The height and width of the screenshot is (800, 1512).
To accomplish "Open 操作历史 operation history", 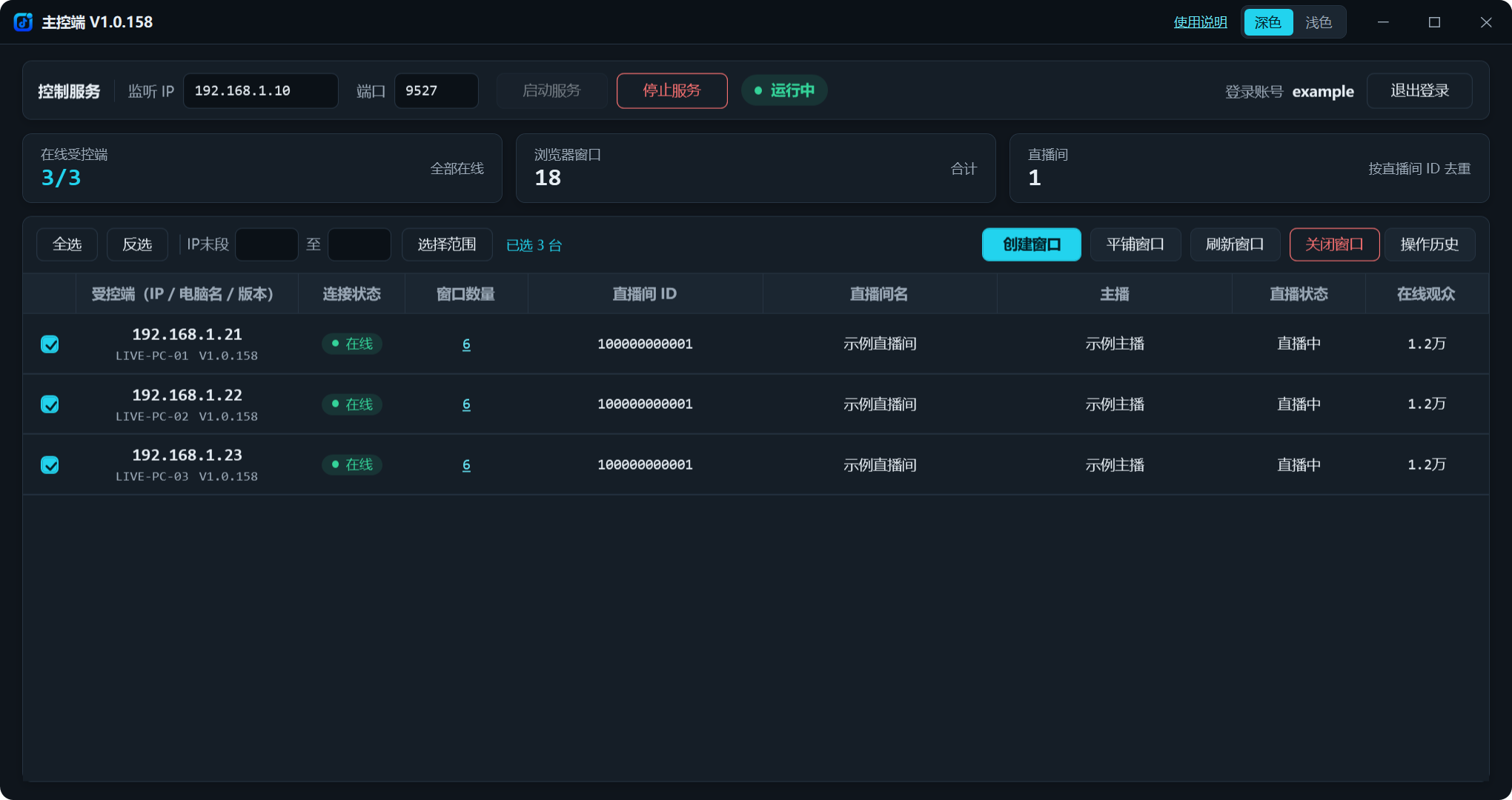I will pos(1430,244).
